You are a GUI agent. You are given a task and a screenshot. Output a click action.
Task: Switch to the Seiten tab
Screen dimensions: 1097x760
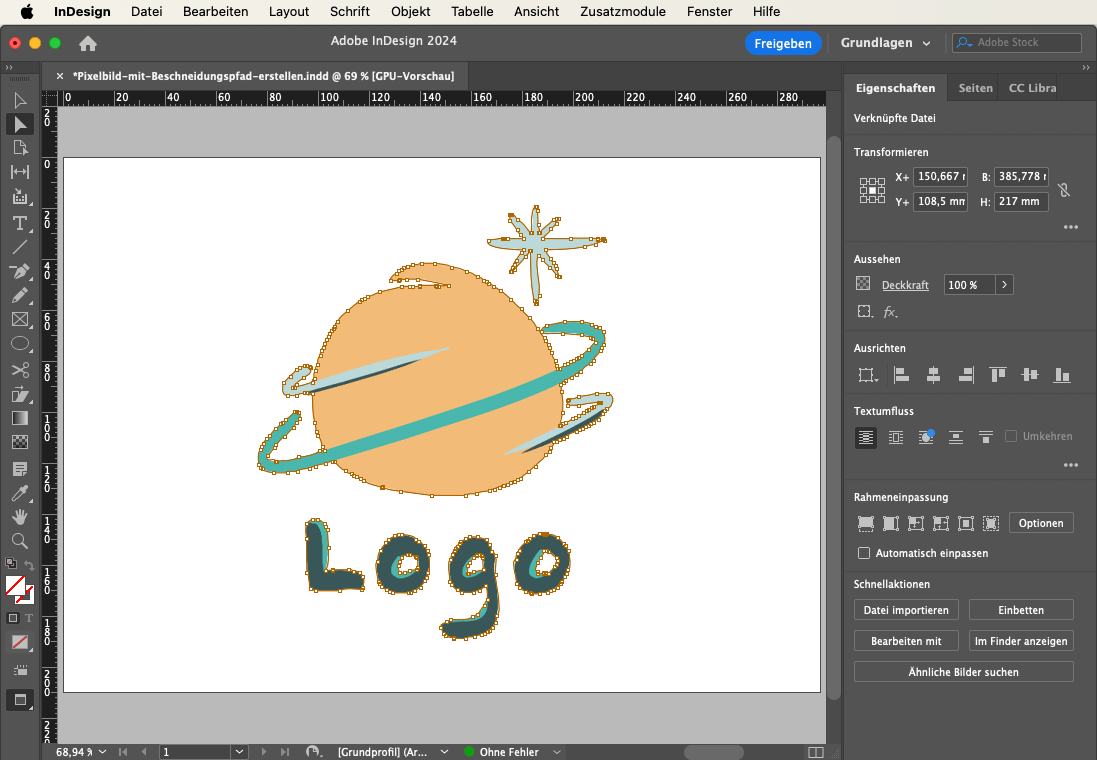[x=975, y=88]
